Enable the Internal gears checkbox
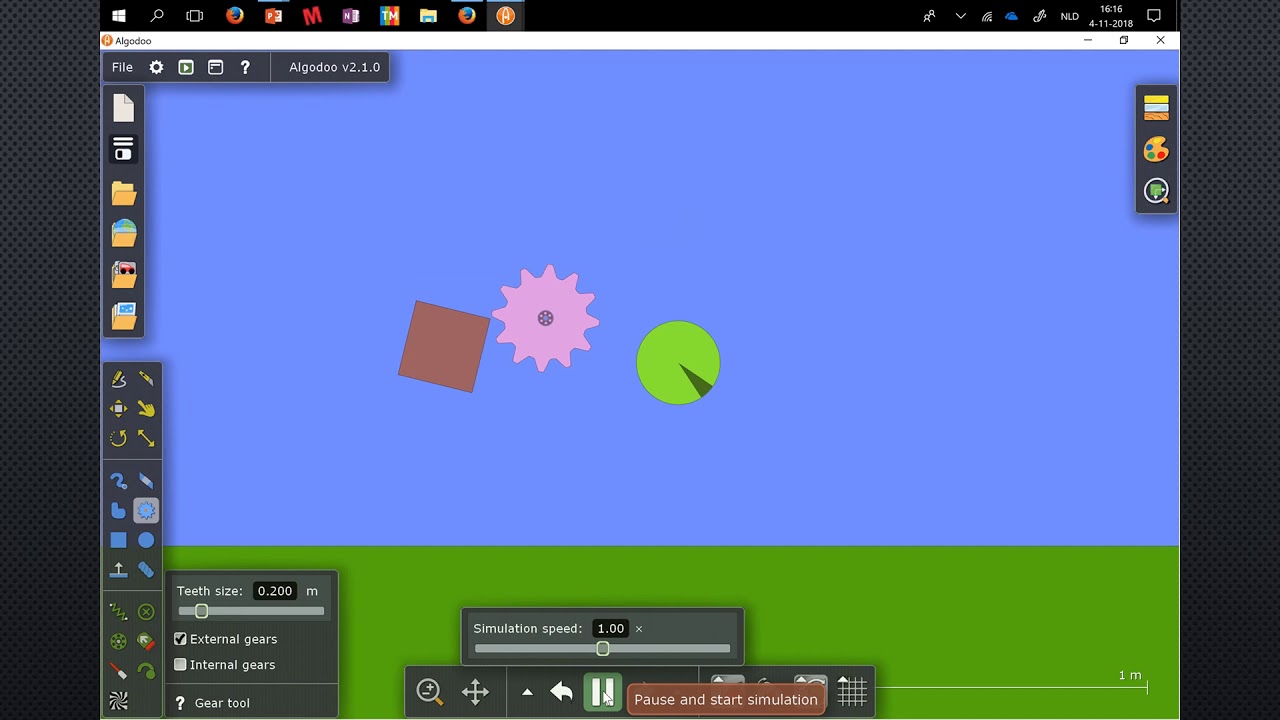 (x=180, y=665)
